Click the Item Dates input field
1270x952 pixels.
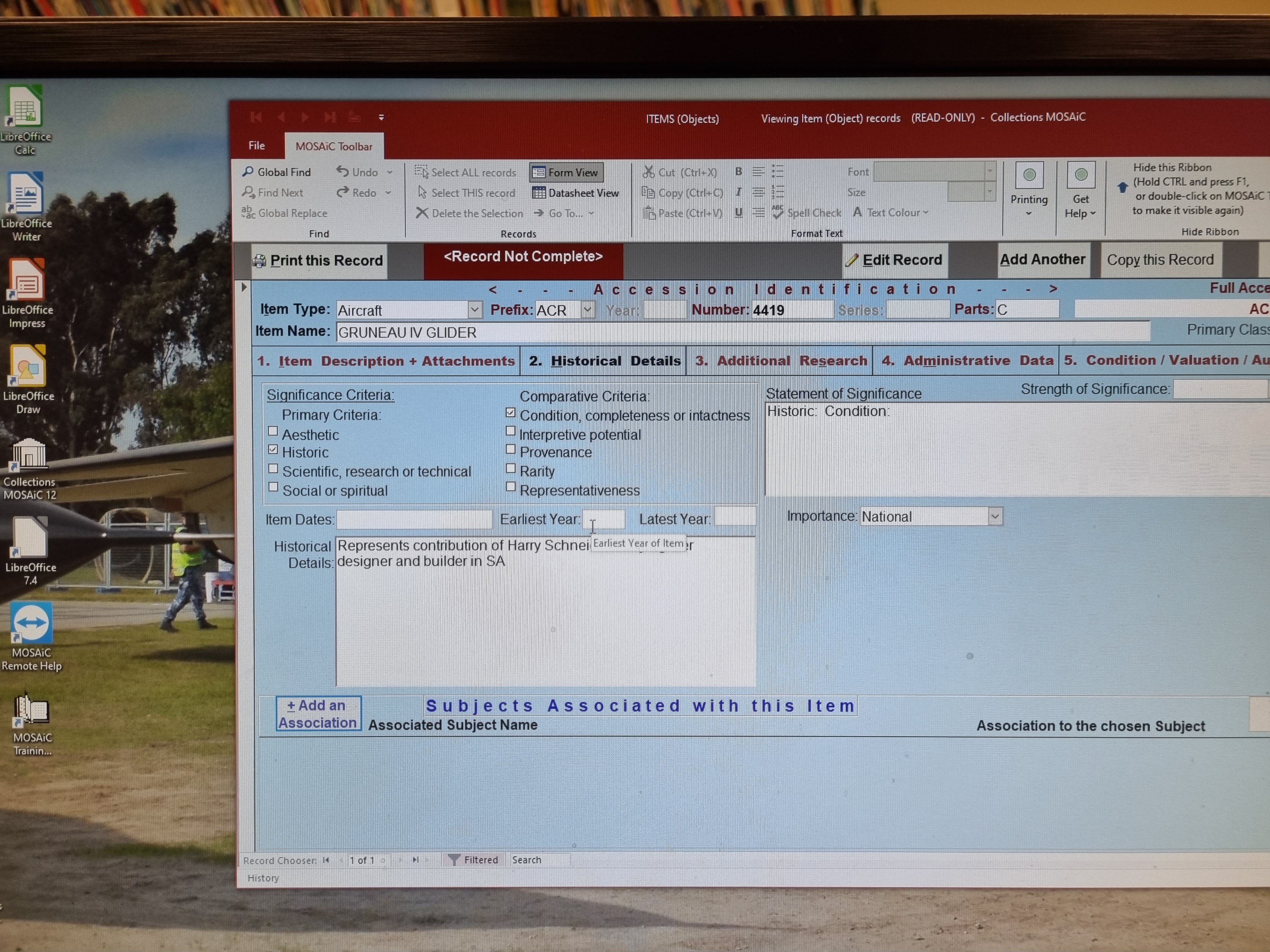(414, 519)
